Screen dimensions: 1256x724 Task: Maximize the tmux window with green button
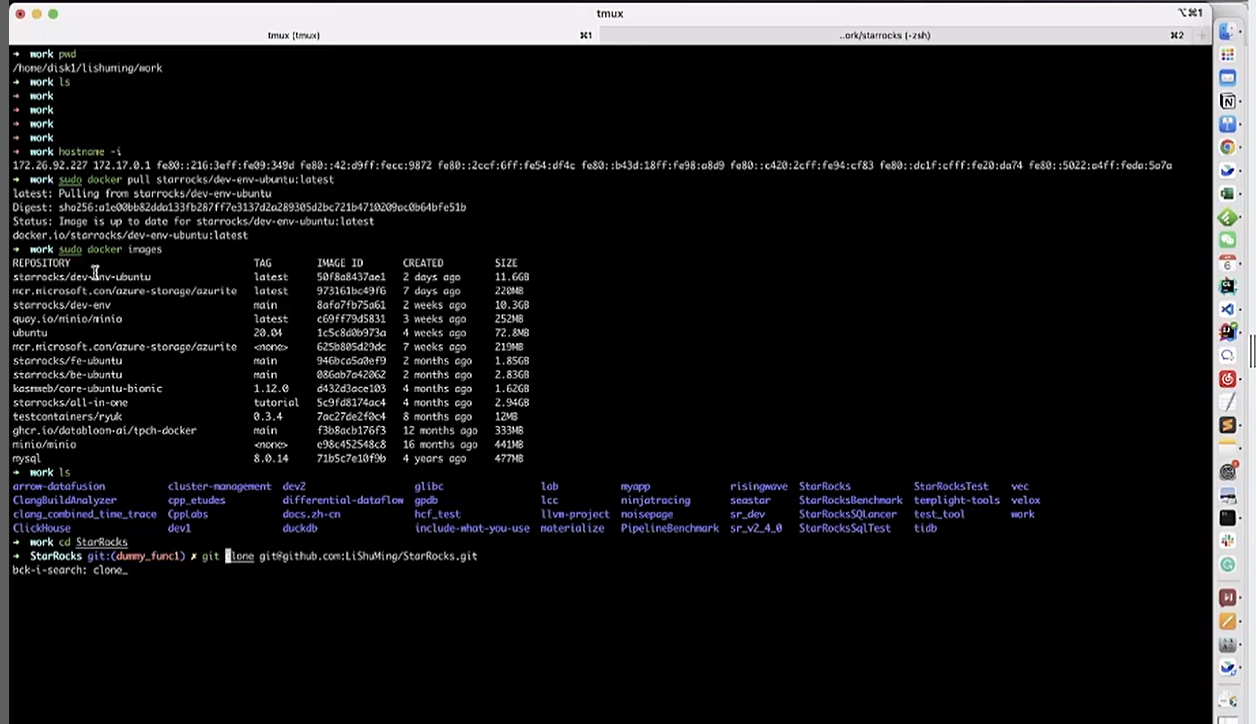pyautogui.click(x=53, y=14)
